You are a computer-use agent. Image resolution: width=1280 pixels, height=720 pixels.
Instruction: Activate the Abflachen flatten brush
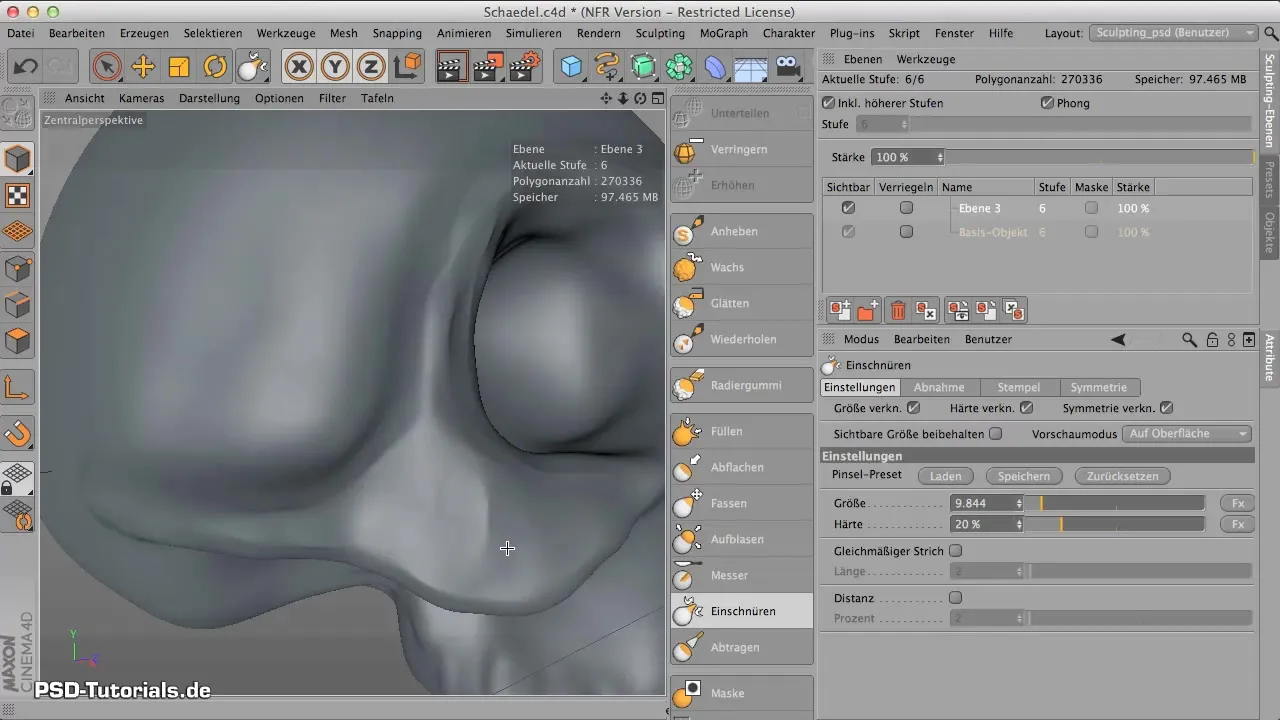(x=741, y=467)
